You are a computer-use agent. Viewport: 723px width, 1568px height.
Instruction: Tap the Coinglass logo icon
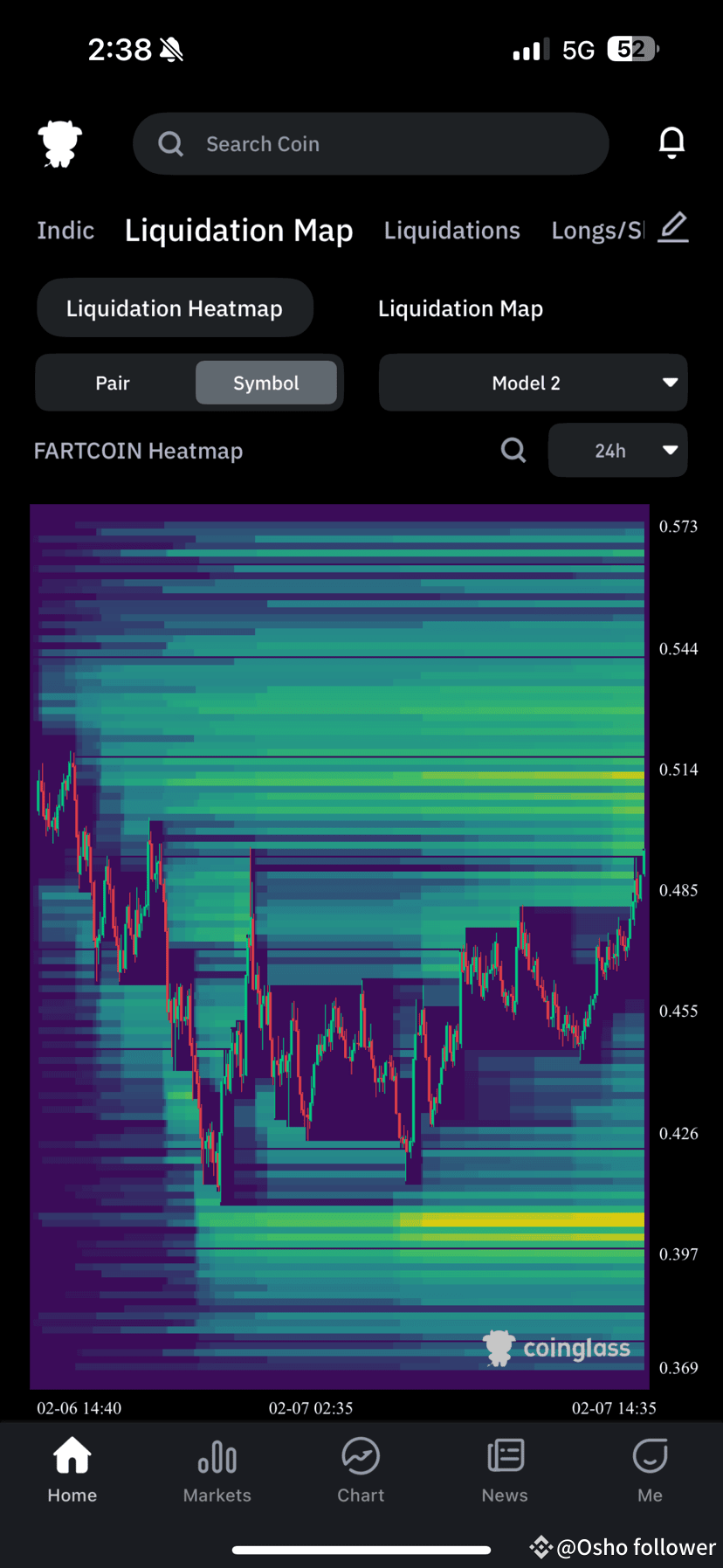click(60, 143)
